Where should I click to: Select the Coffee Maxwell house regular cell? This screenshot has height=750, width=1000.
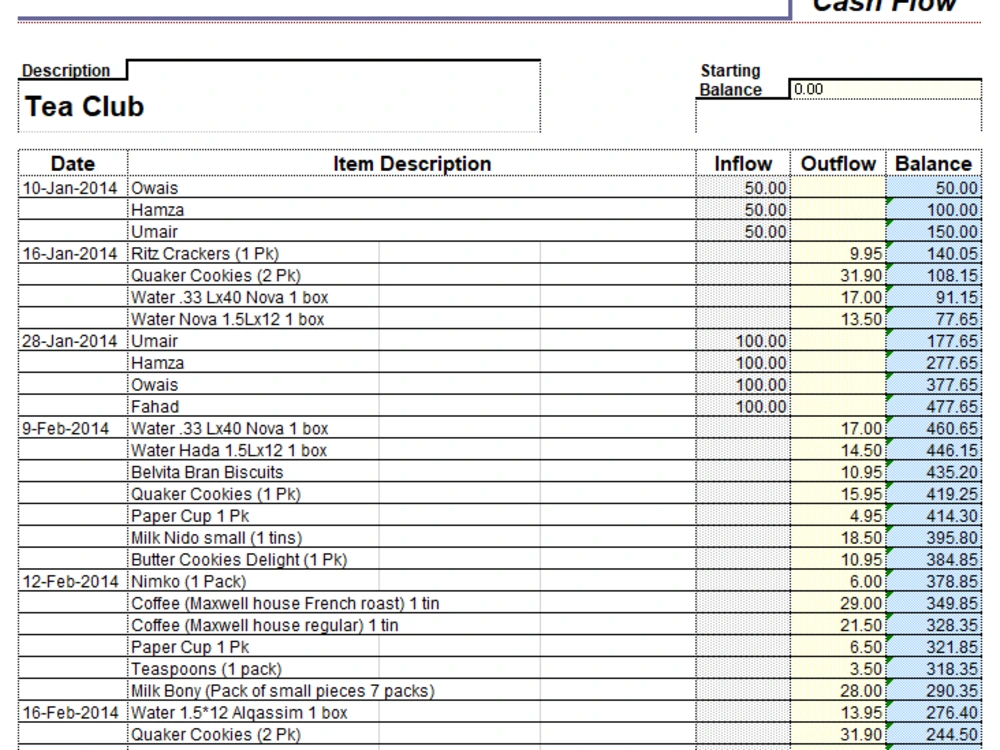coord(411,625)
